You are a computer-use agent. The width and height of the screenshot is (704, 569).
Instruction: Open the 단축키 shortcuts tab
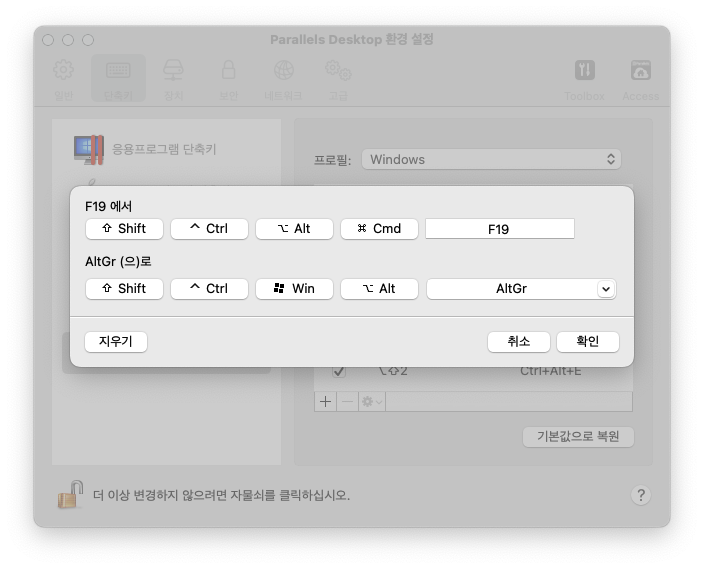pyautogui.click(x=119, y=79)
